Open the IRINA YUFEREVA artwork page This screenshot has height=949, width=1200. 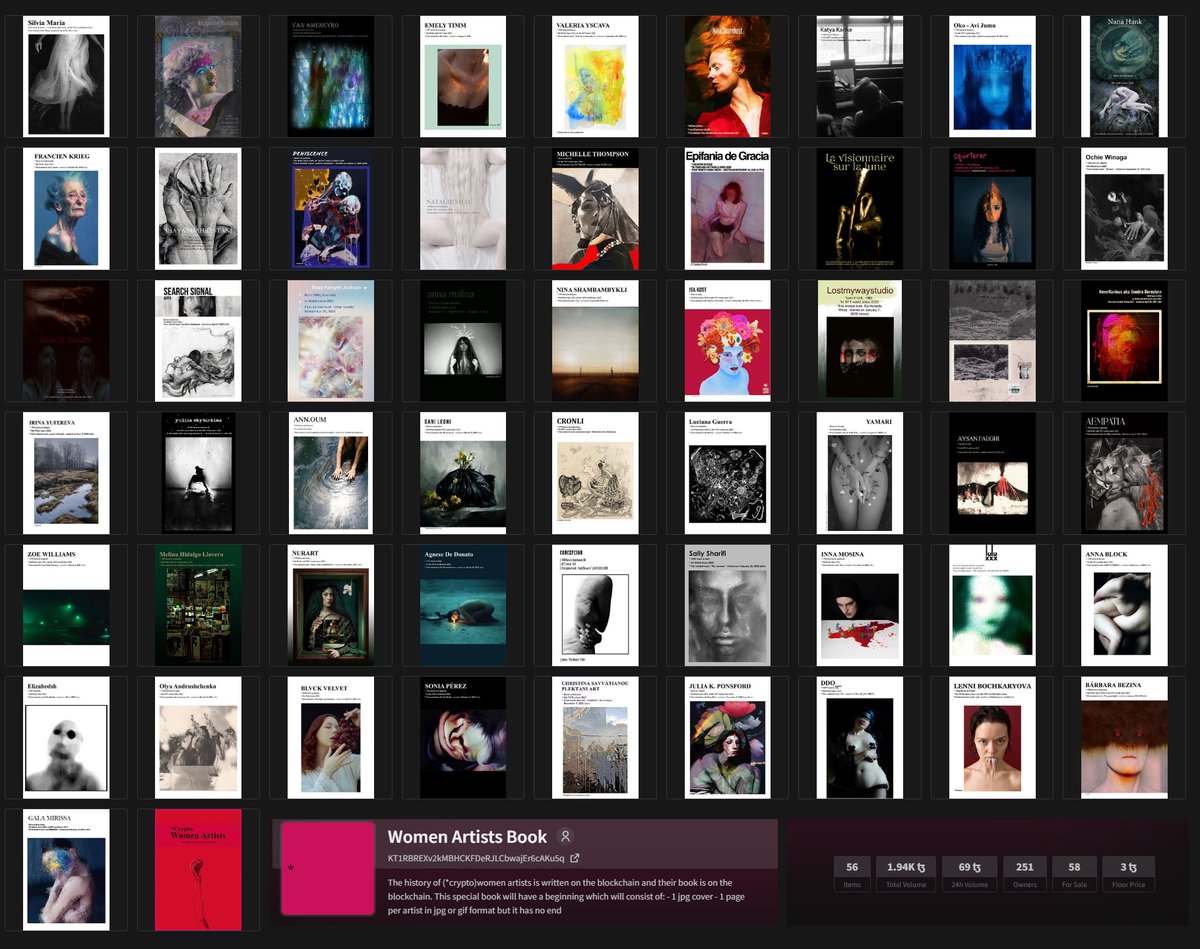pos(66,472)
